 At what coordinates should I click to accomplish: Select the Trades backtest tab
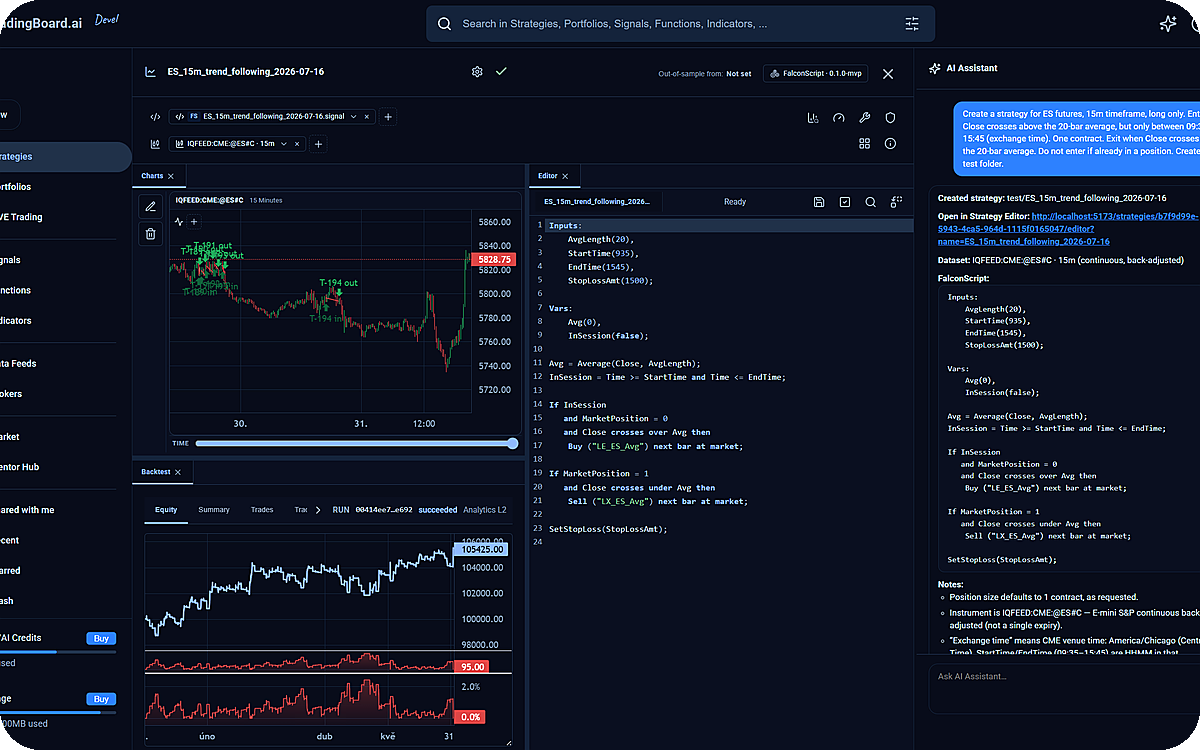[x=262, y=510]
